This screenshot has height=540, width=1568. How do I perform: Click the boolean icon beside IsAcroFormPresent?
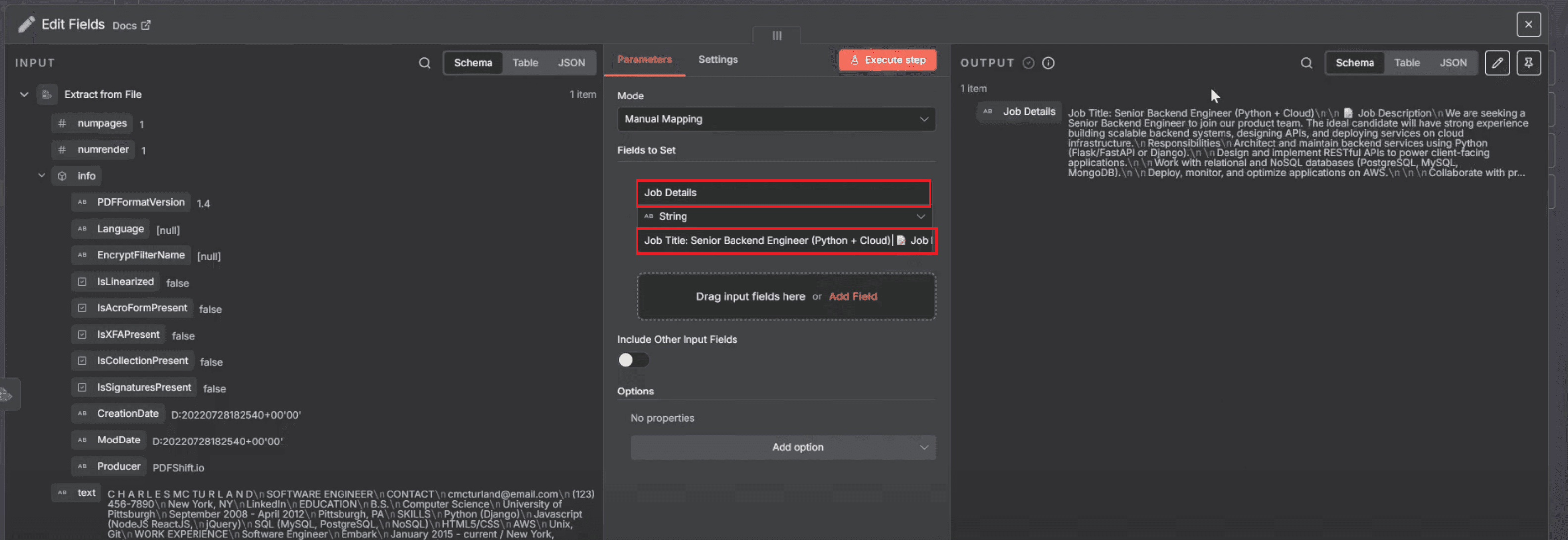tap(82, 308)
